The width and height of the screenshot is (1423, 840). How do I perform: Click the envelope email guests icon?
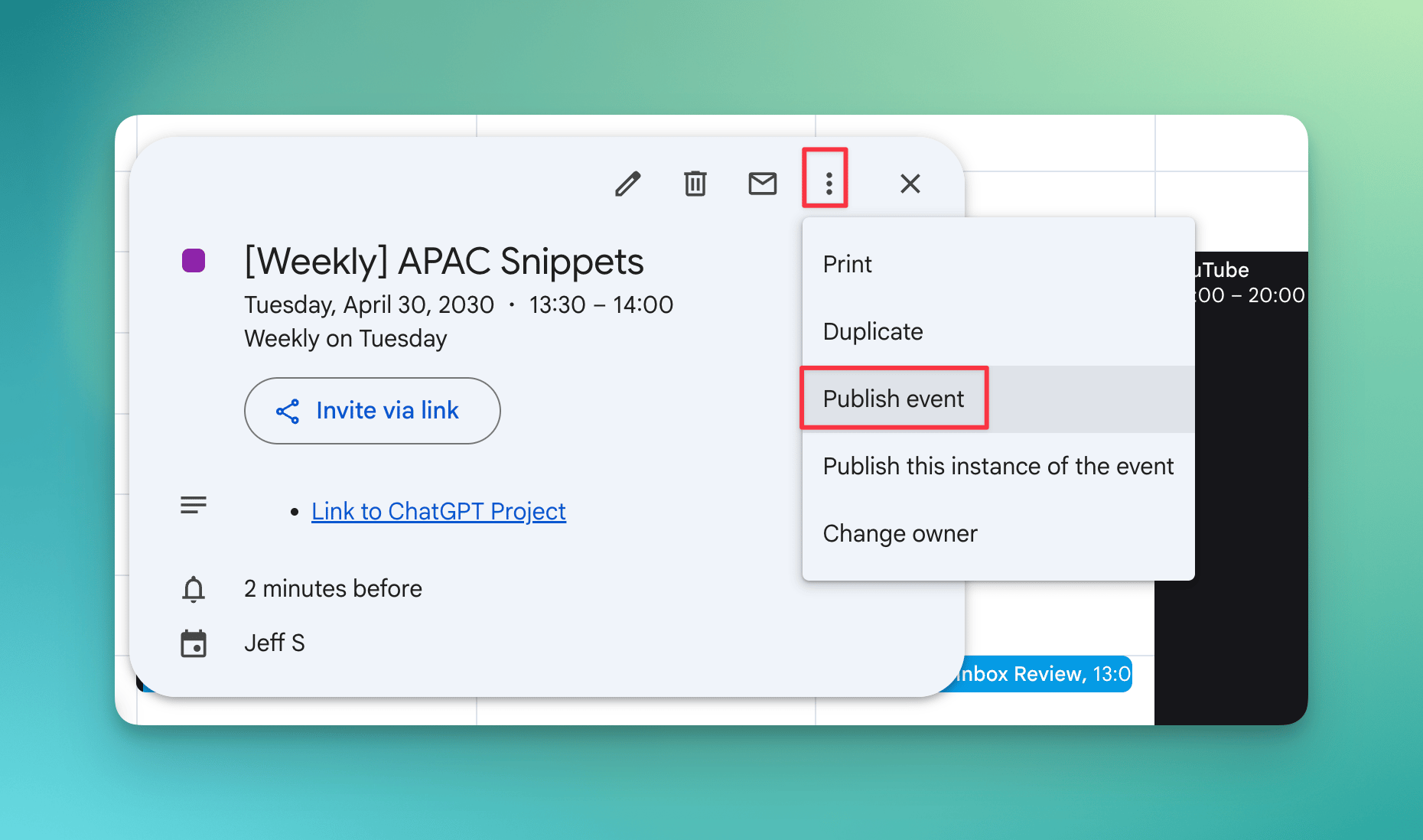point(762,184)
